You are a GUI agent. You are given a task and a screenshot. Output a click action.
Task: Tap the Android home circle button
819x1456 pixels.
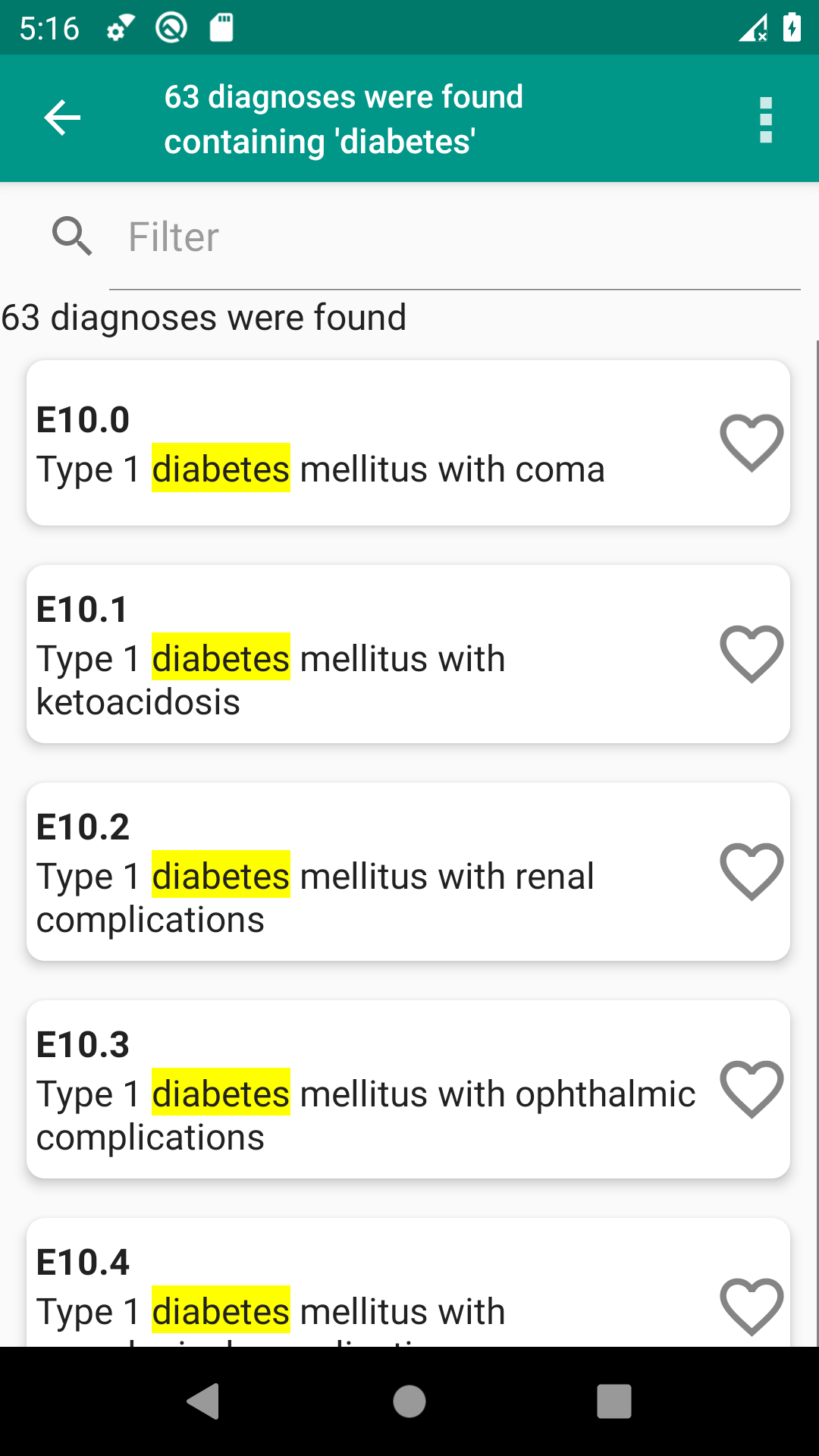point(409,1401)
